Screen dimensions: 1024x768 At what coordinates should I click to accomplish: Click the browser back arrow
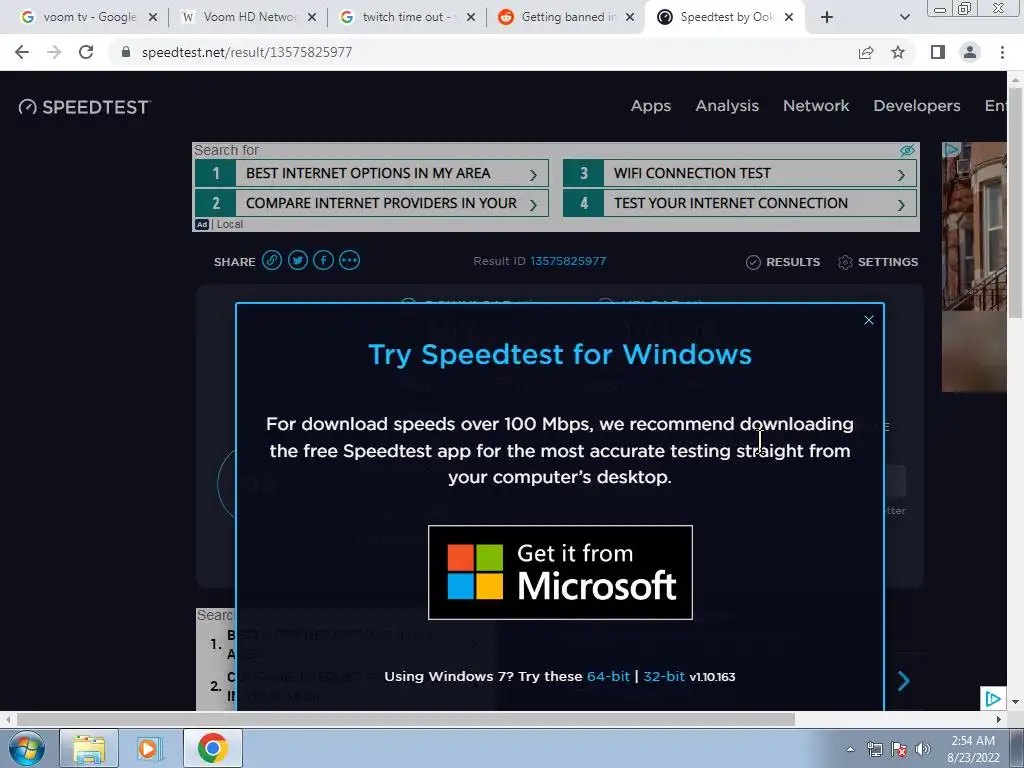[x=22, y=52]
